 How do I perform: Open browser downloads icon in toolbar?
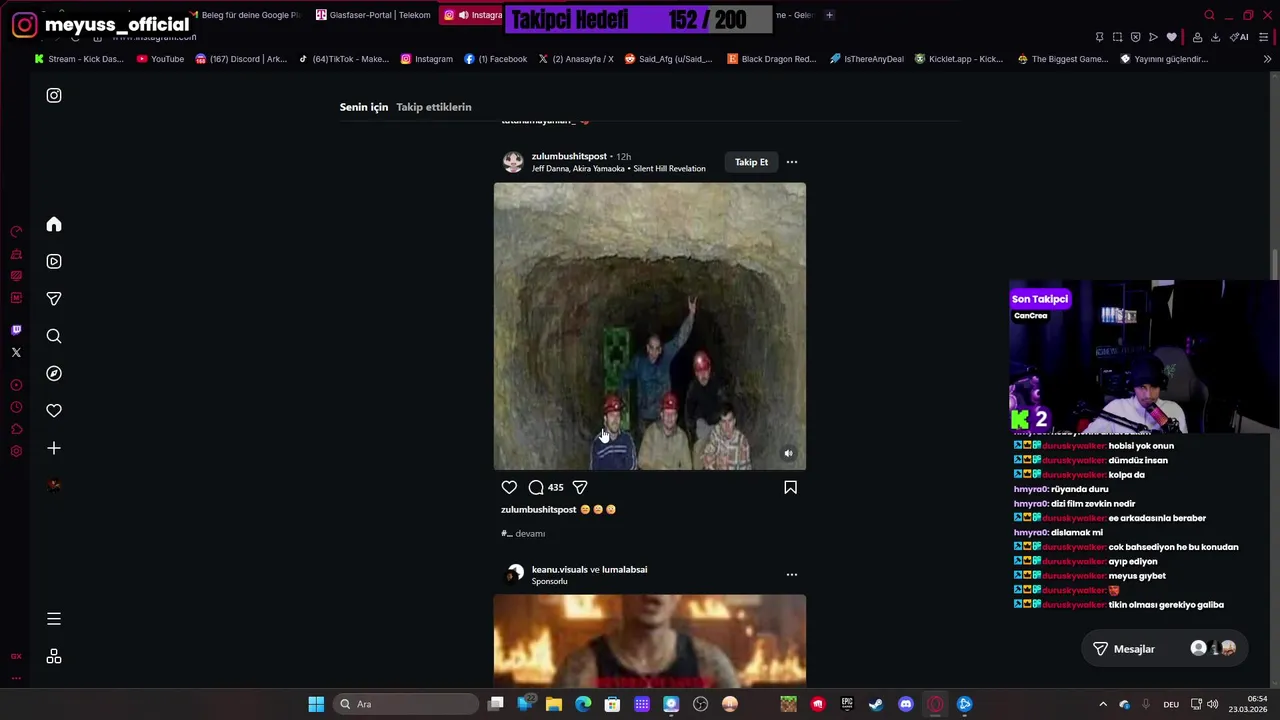(x=1215, y=37)
